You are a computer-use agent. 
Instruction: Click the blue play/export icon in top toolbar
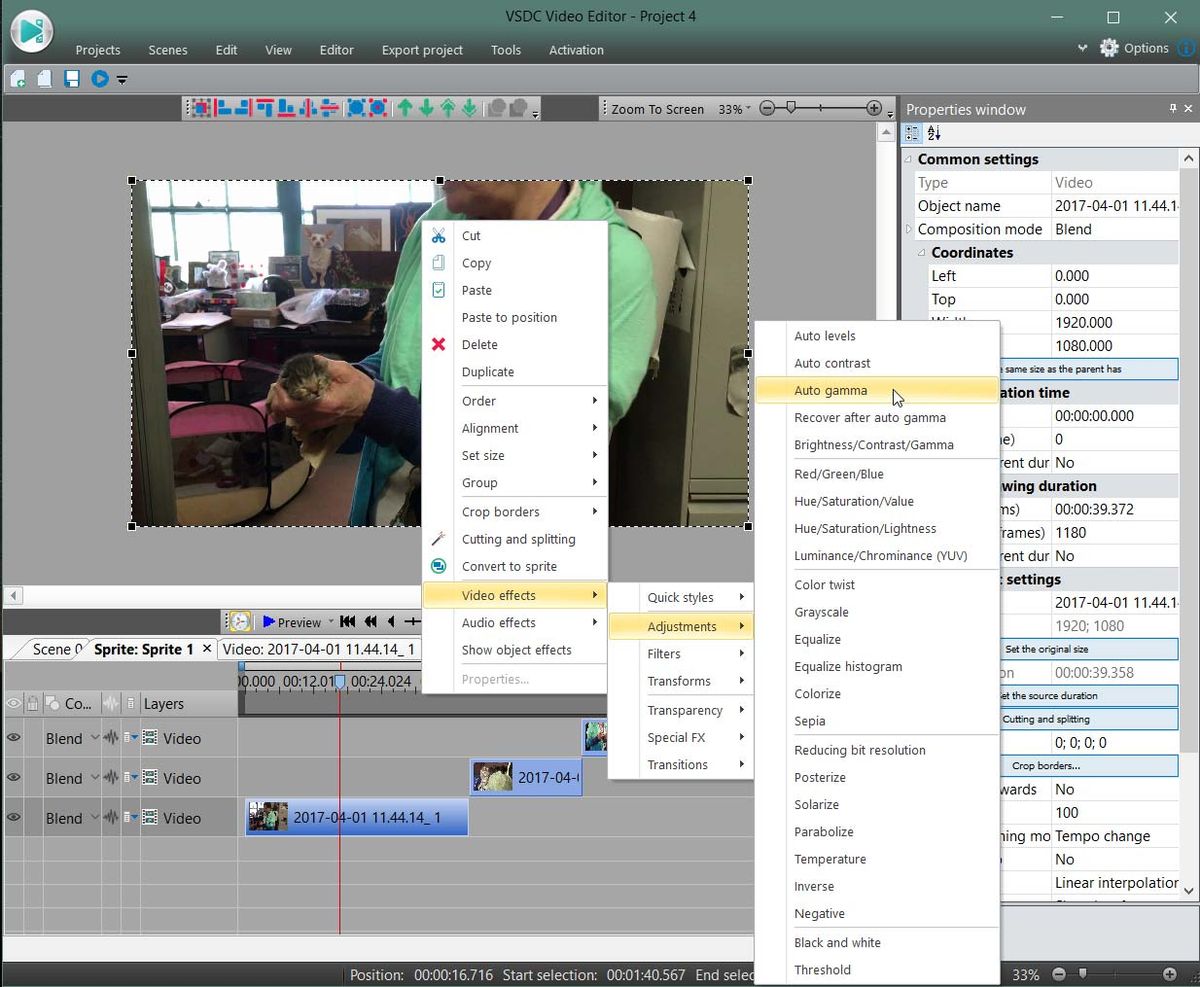click(99, 78)
